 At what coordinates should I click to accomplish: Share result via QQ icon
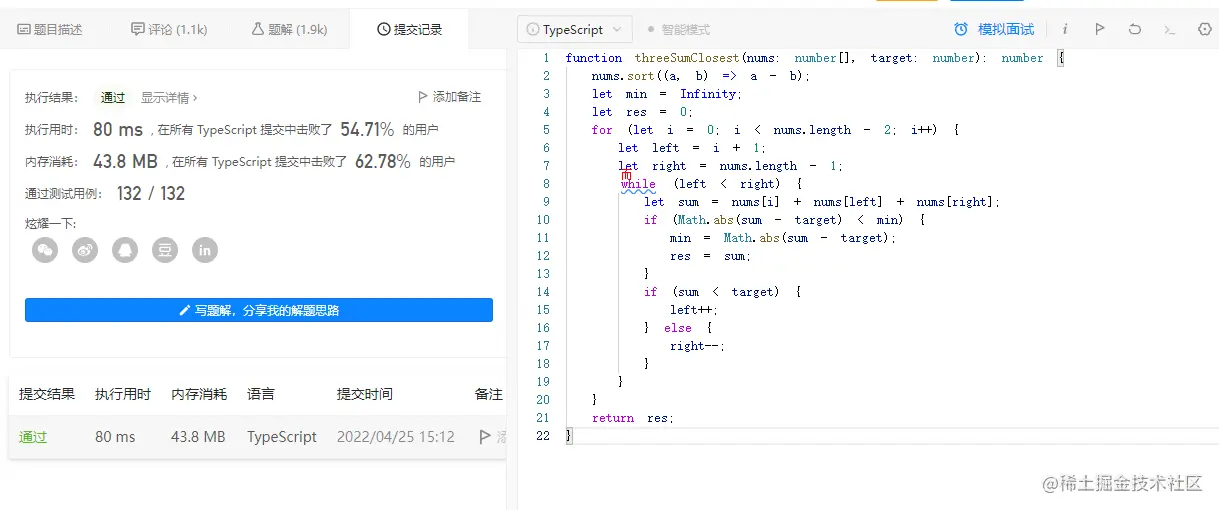click(125, 250)
